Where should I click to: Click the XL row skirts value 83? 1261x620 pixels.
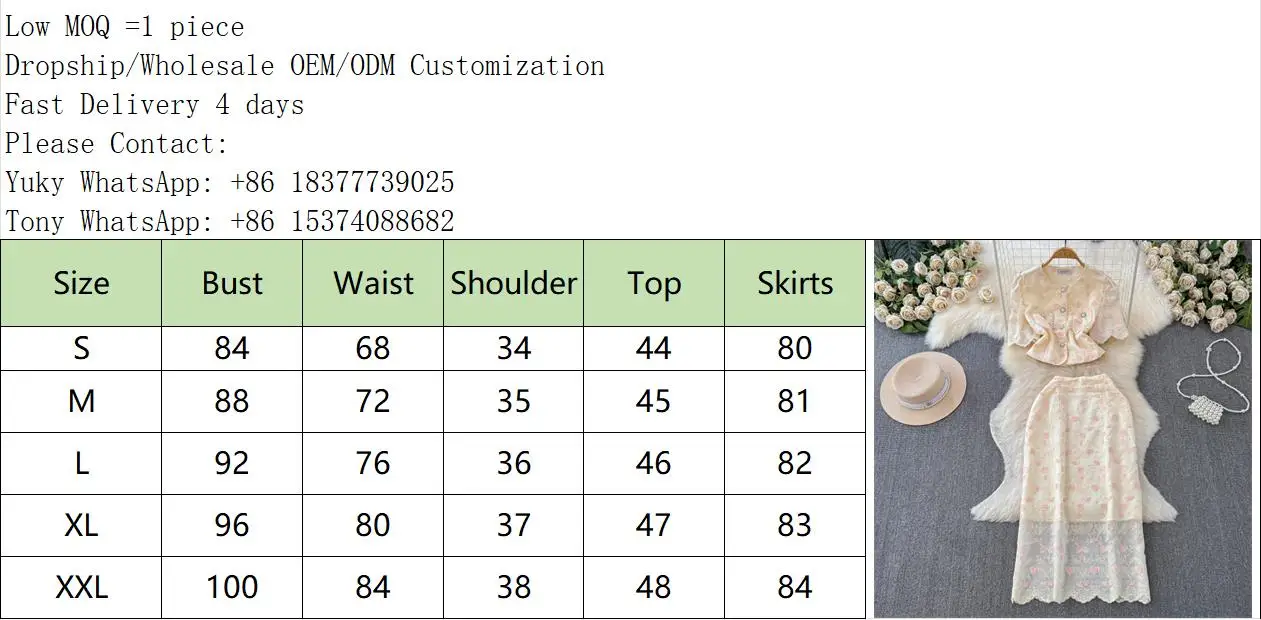tap(795, 525)
